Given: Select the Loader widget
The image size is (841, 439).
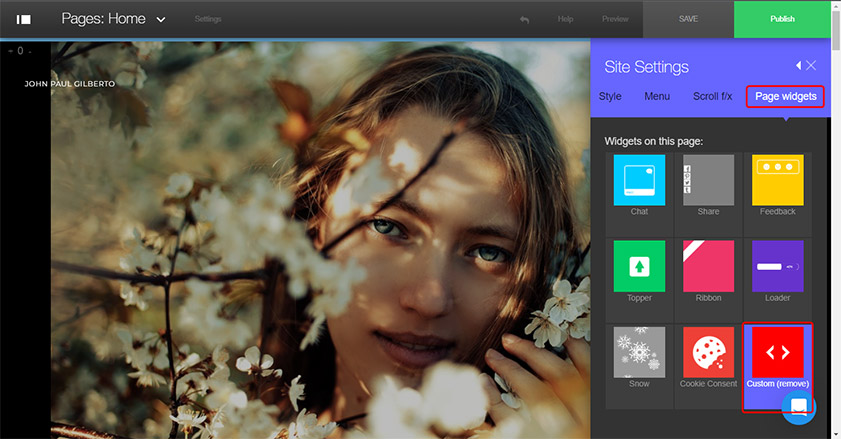Looking at the screenshot, I should coord(777,267).
